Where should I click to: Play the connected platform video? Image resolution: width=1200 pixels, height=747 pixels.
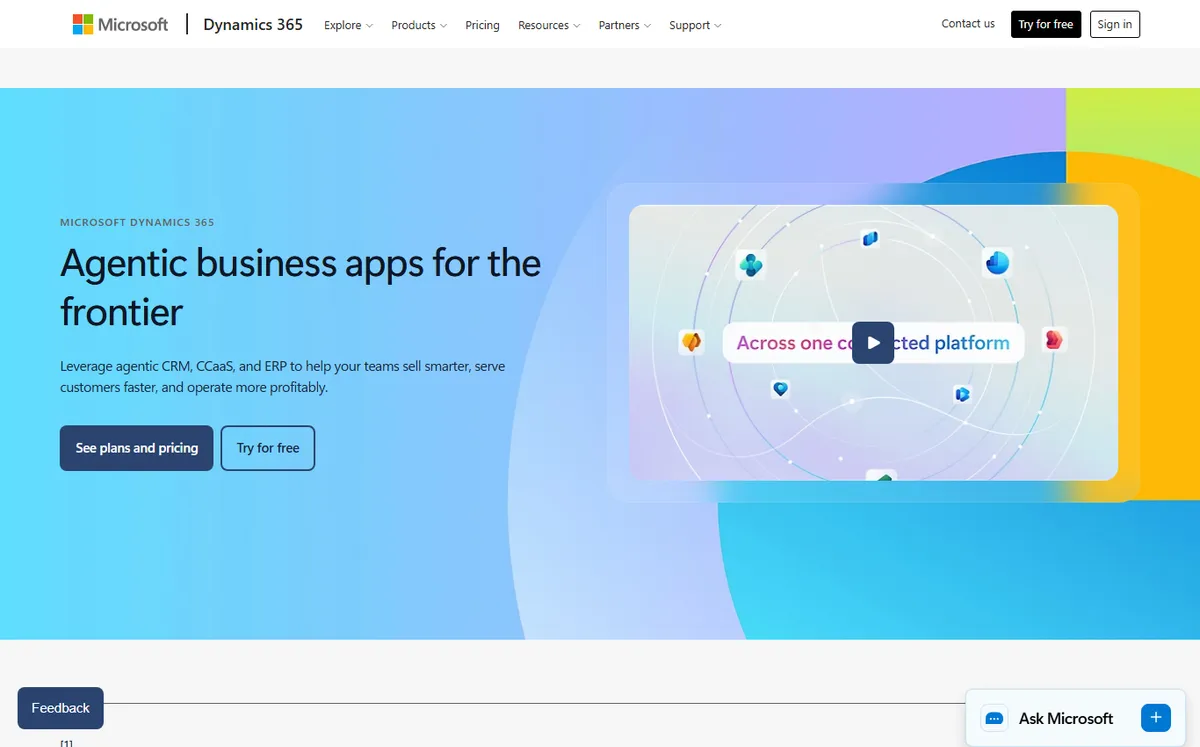[x=873, y=343]
